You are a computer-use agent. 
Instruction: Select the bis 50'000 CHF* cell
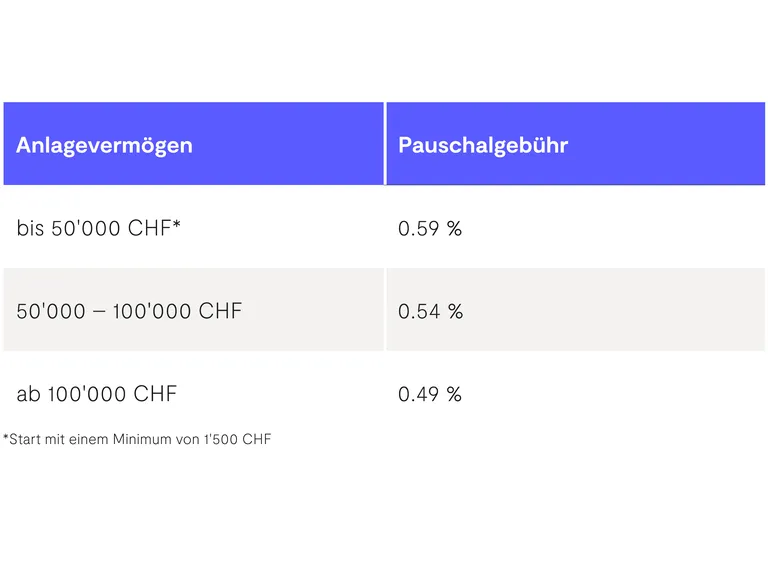[x=99, y=228]
